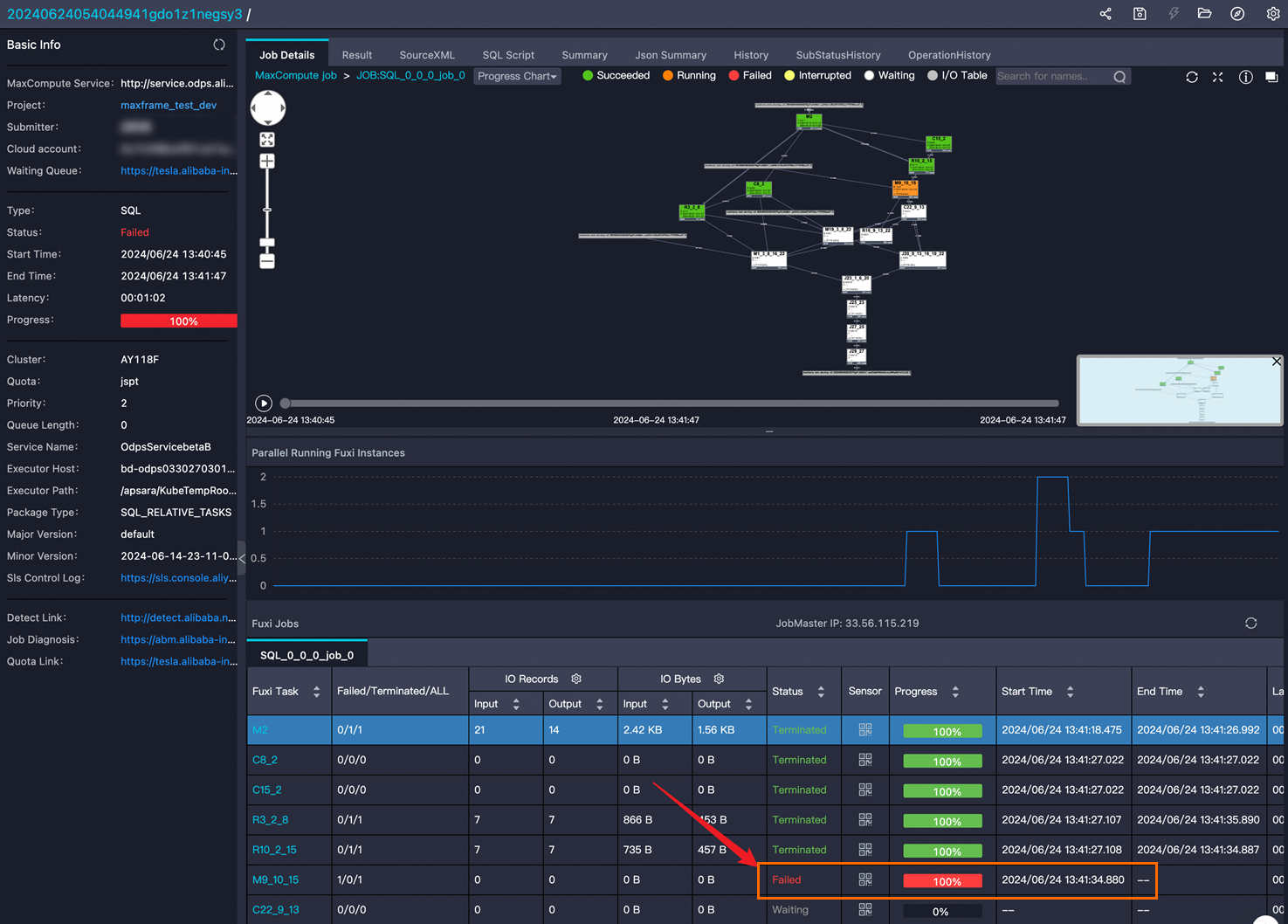This screenshot has width=1288, height=924.
Task: Toggle the Succeeded status filter
Action: pos(616,76)
